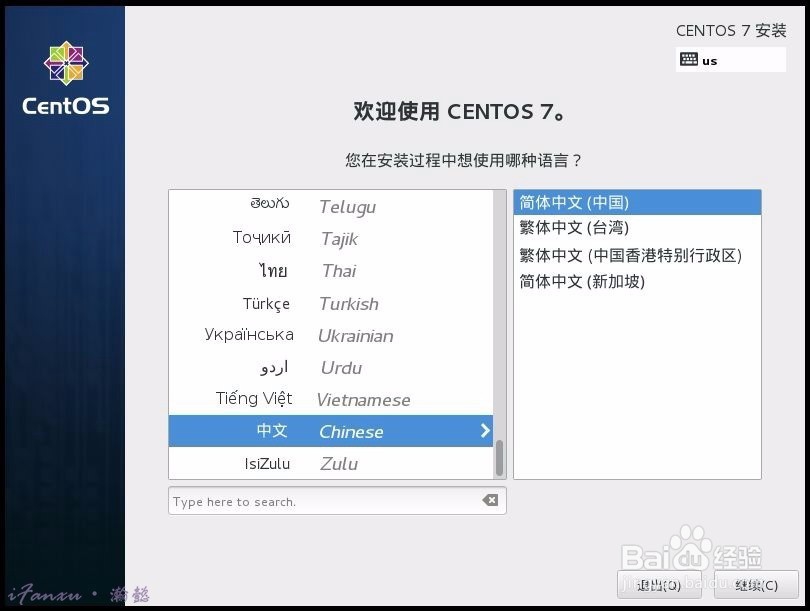Click the CentOS logo in sidebar

[66, 77]
